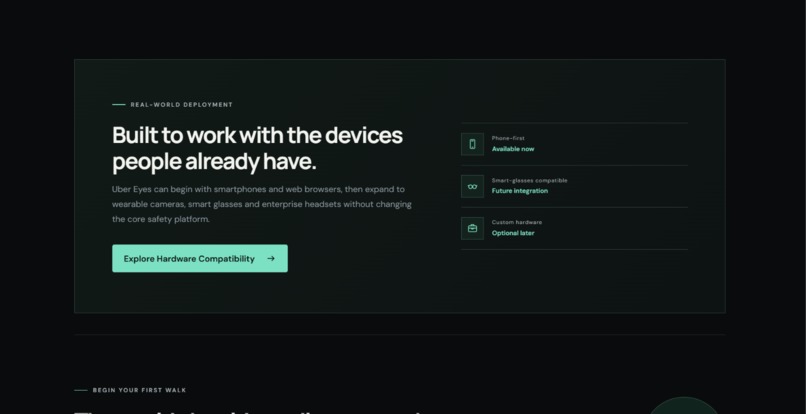Click the 'Built to work with the devices' heading

tap(258, 148)
